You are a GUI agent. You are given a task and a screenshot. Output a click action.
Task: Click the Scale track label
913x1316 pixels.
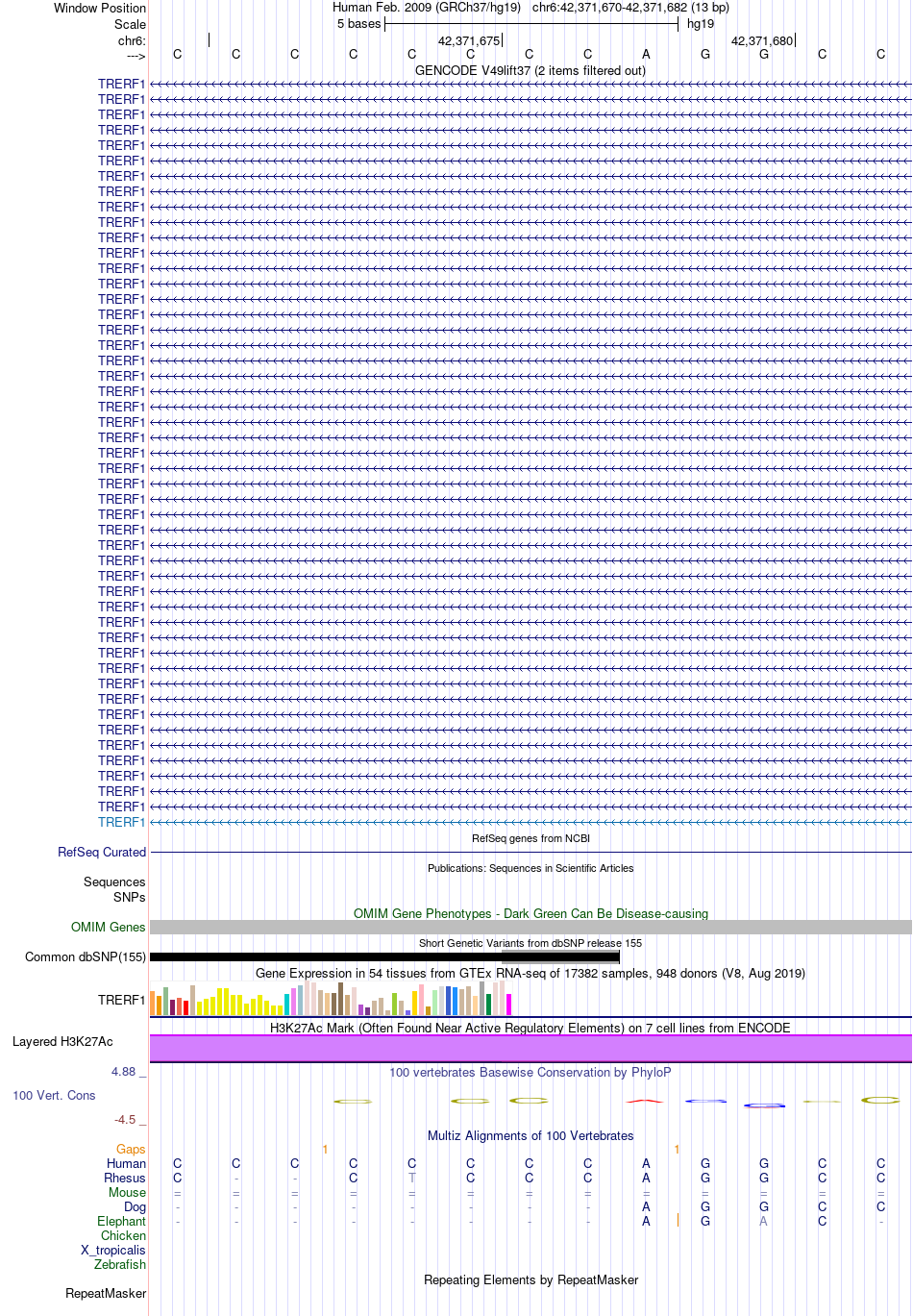131,24
